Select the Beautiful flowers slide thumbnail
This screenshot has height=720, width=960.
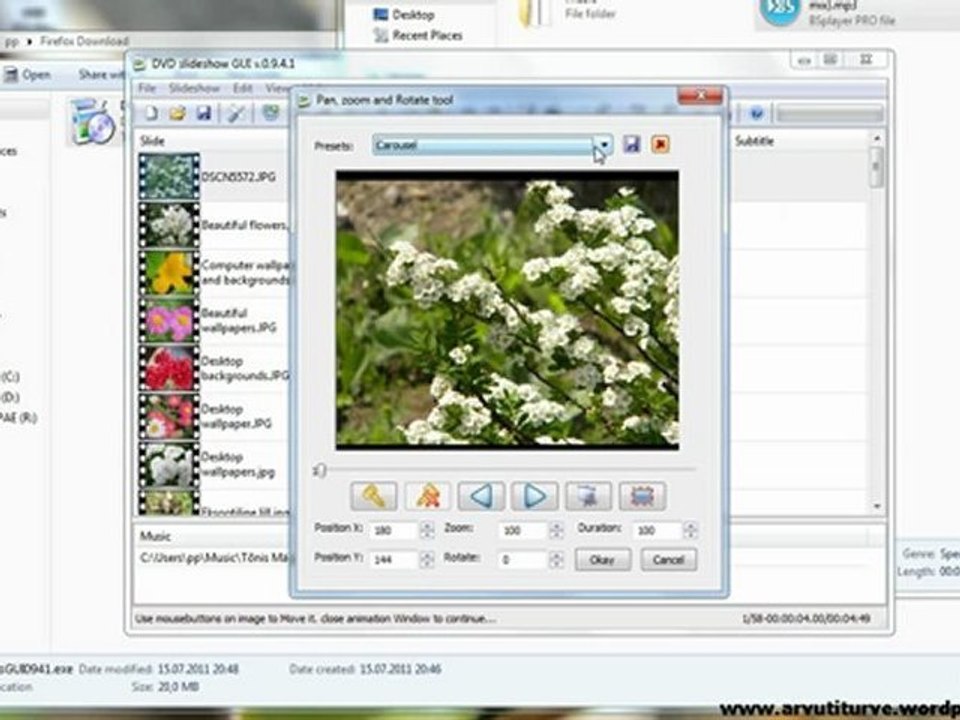[x=169, y=225]
